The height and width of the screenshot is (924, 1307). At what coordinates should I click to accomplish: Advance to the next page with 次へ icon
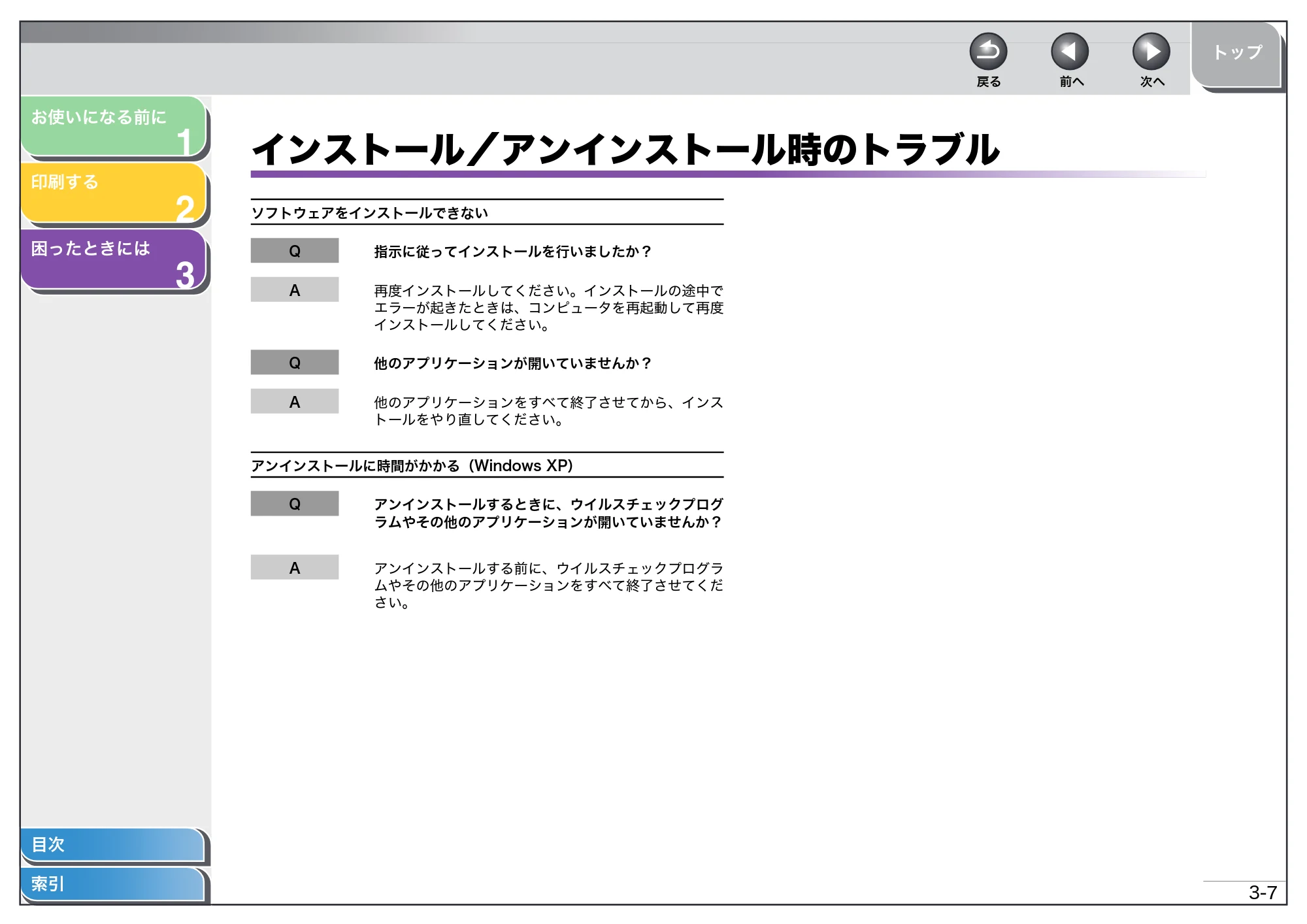pos(1151,52)
